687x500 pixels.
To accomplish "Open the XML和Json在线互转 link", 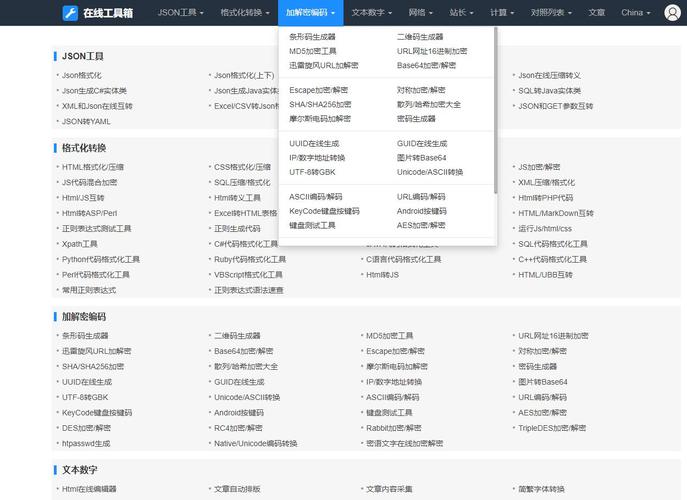I will click(97, 106).
